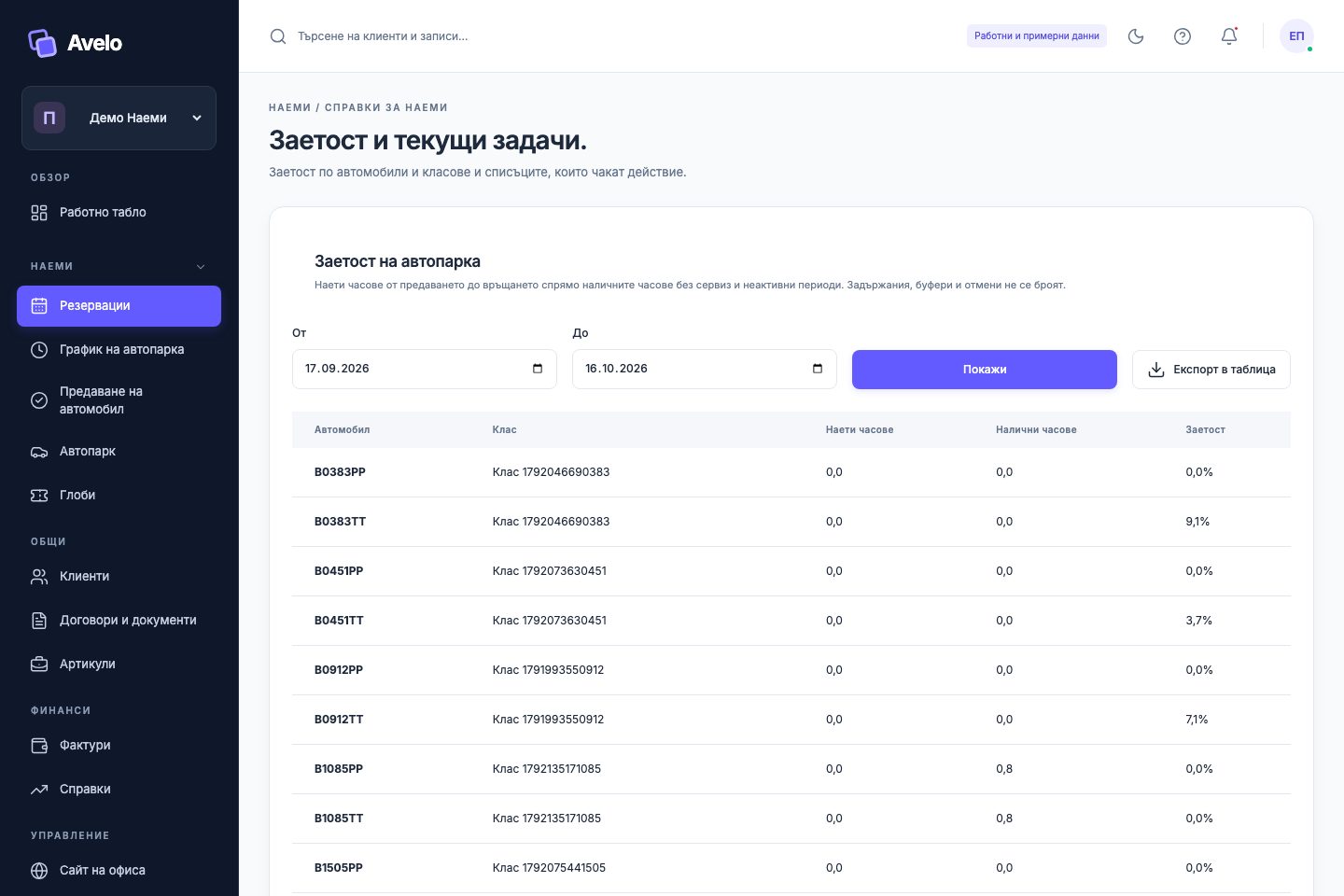1344x896 pixels.
Task: Click the От date input 17.09.2026
Action: tap(425, 369)
